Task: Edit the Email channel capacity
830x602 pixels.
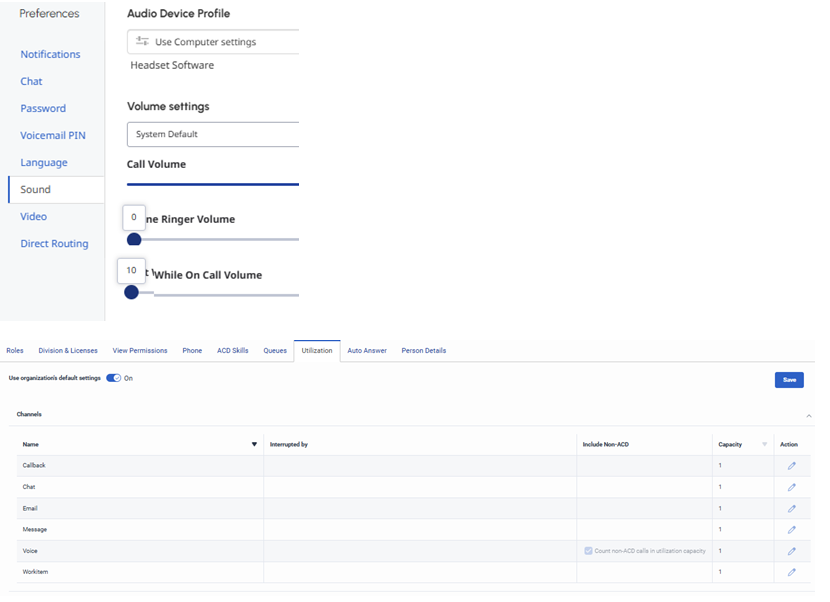Action: coord(791,509)
